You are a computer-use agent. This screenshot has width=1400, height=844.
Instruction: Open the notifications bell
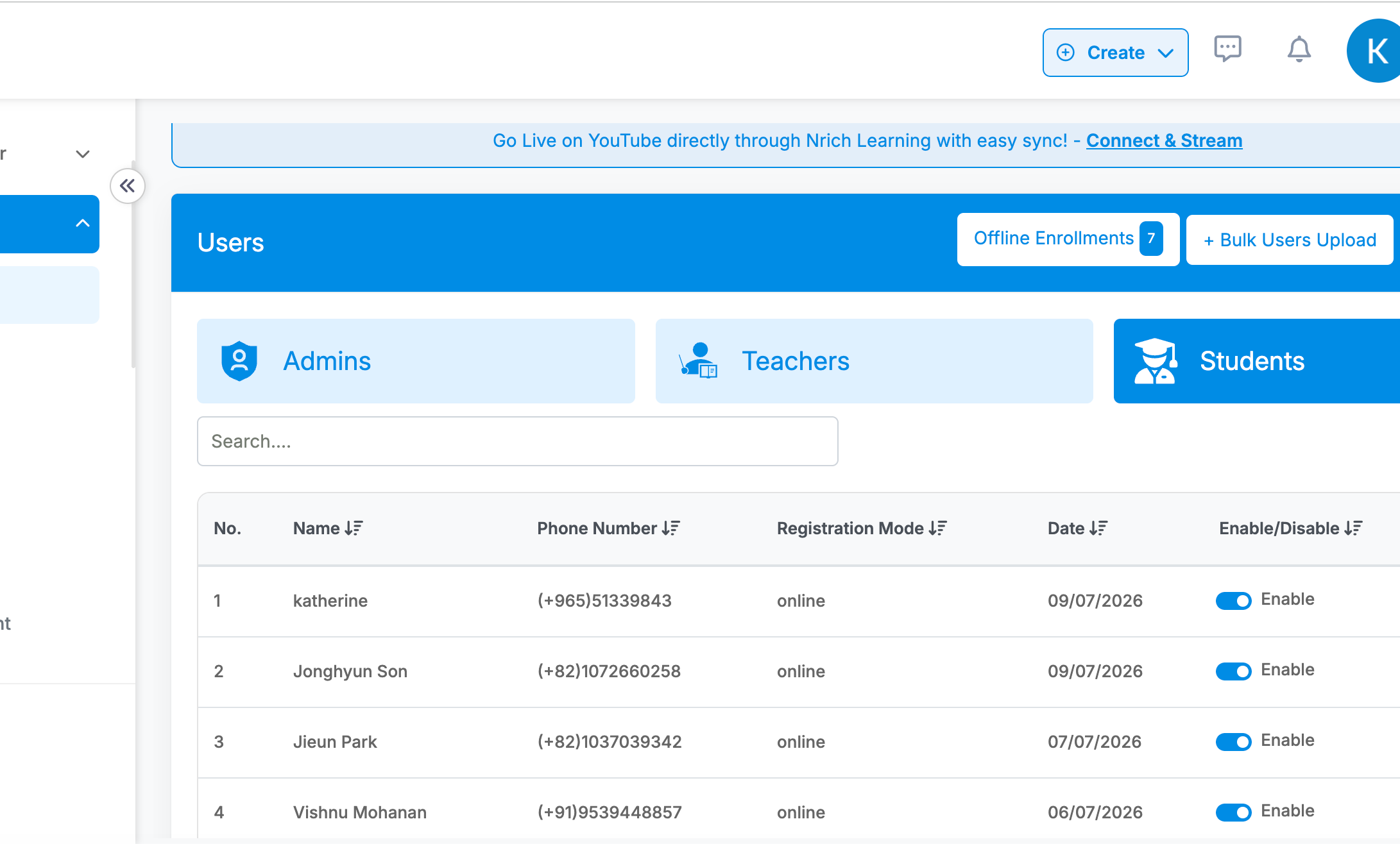1299,49
